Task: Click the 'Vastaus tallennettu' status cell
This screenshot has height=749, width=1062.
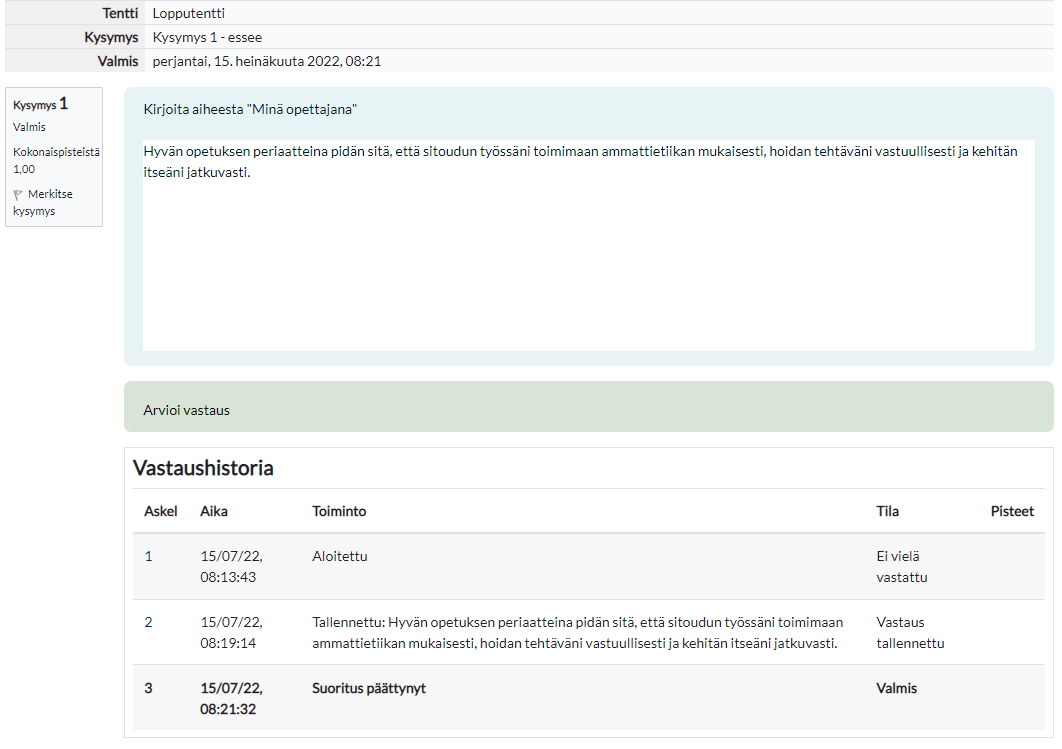Action: coord(909,633)
